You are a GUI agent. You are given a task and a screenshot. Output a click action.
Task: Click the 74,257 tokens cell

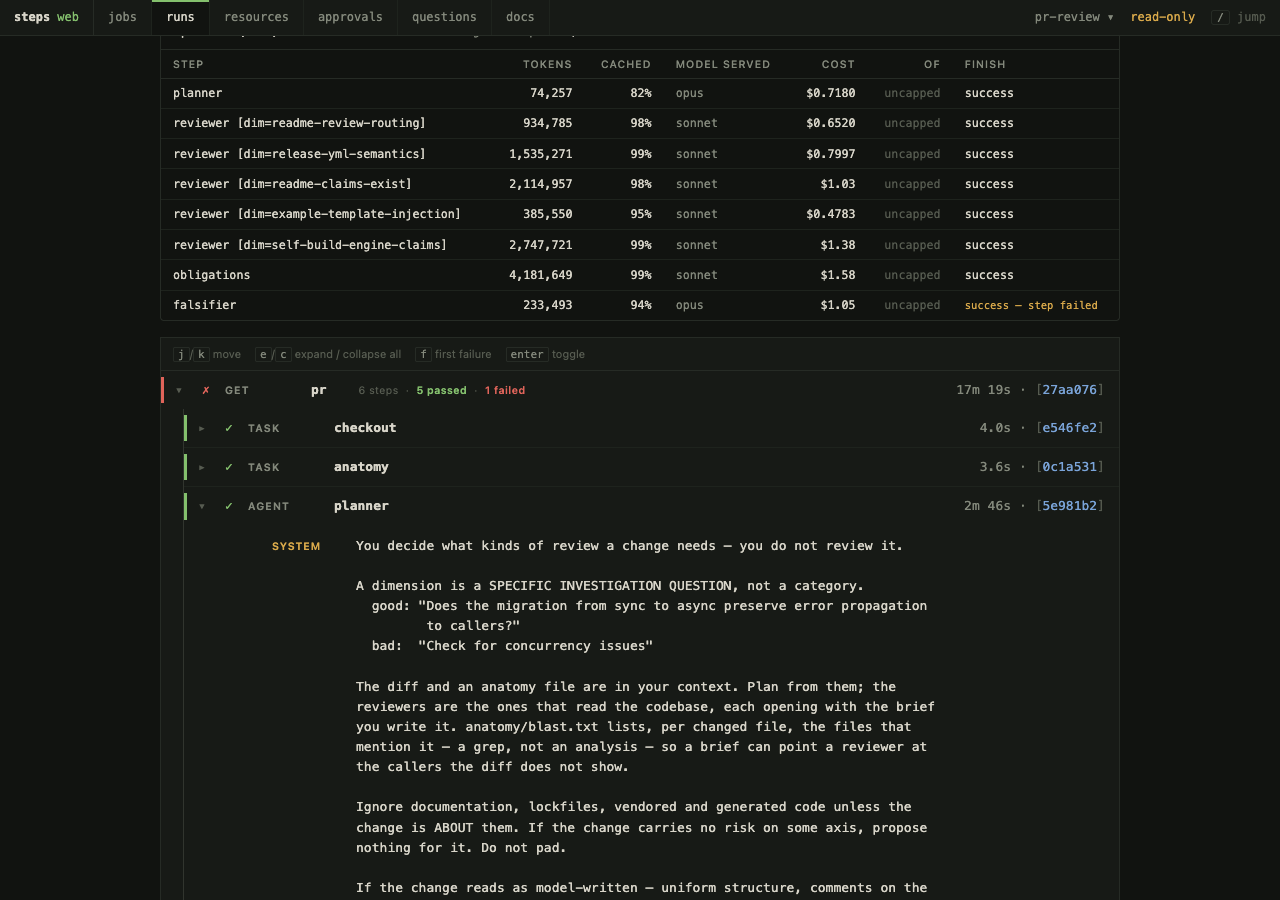pos(551,93)
